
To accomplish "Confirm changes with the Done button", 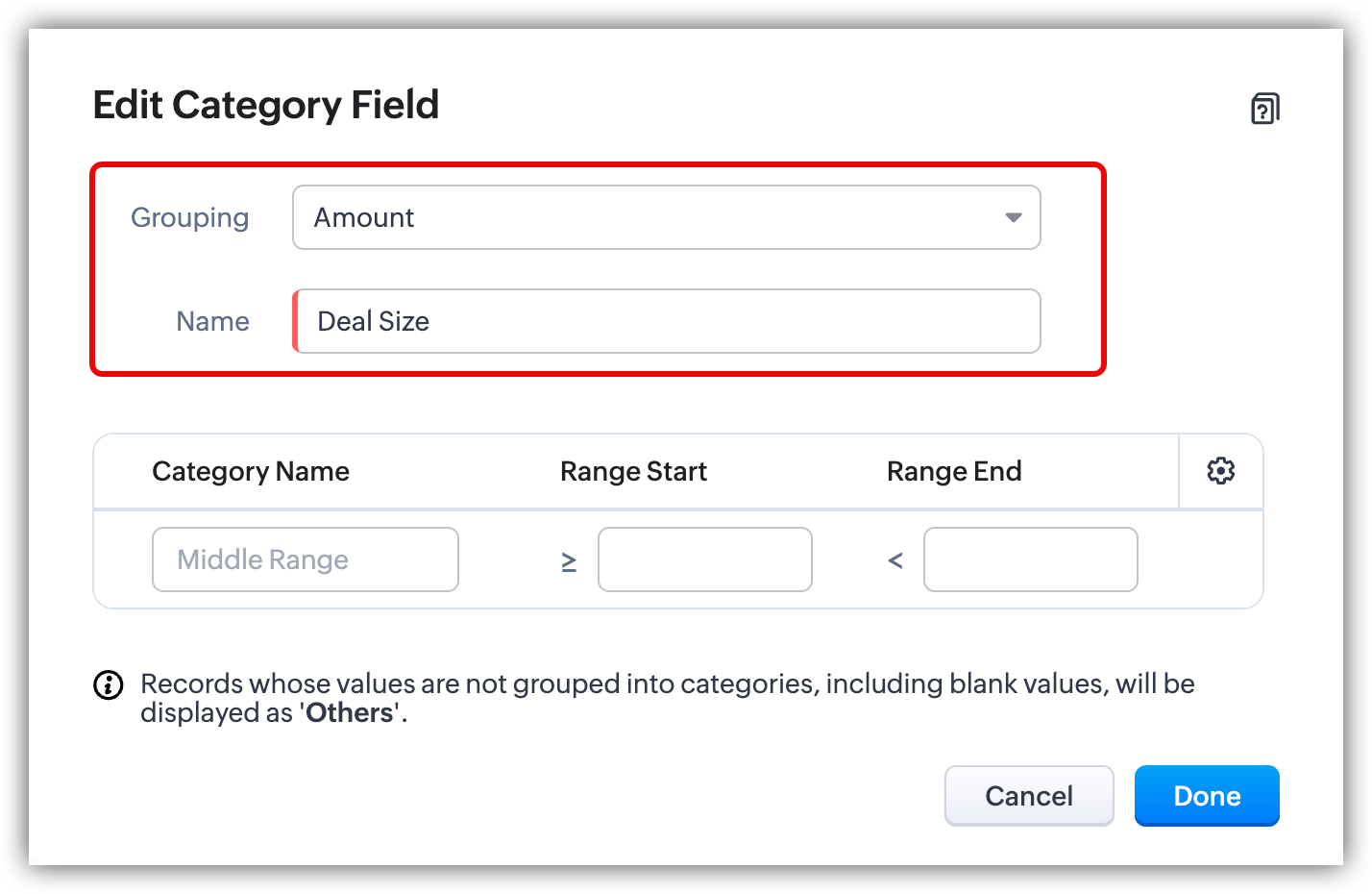I will [x=1206, y=796].
